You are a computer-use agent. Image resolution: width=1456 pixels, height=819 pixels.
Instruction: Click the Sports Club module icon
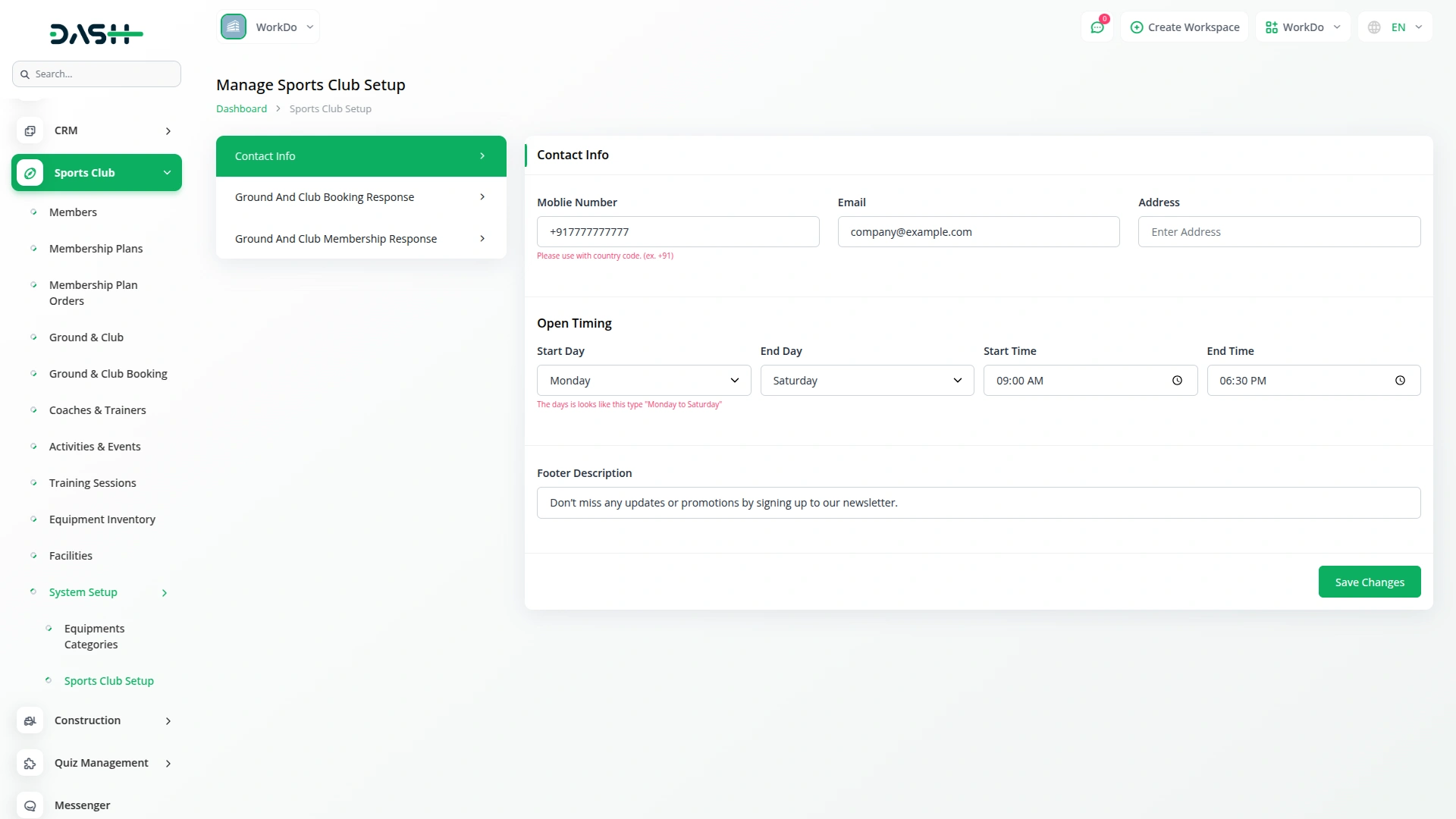click(30, 173)
